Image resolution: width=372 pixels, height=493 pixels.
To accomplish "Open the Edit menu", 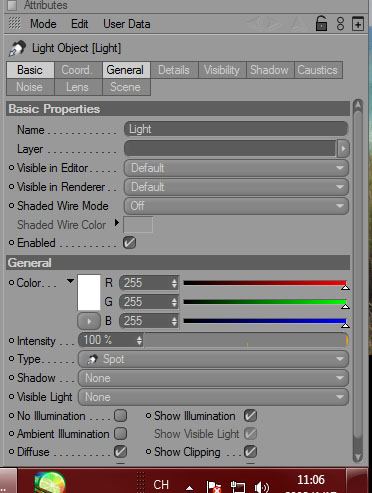I will pos(79,24).
